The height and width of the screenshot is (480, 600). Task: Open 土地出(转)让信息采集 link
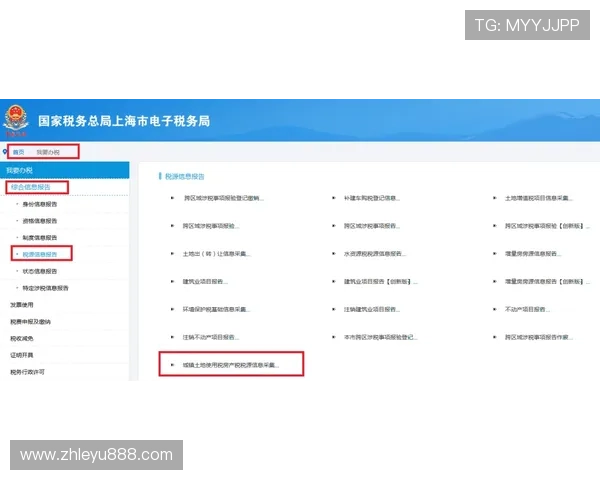click(217, 254)
